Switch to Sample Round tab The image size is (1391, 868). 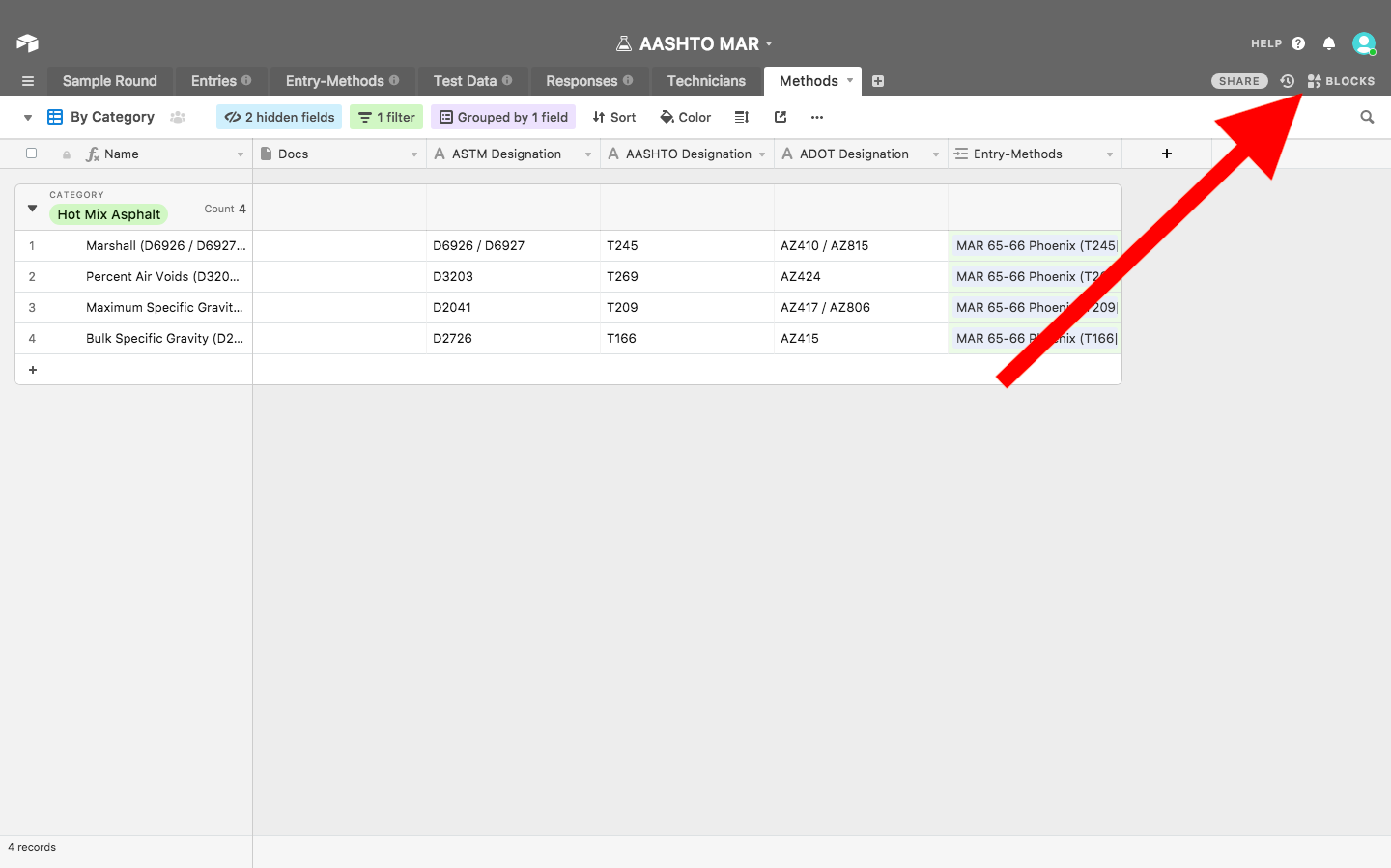(110, 81)
